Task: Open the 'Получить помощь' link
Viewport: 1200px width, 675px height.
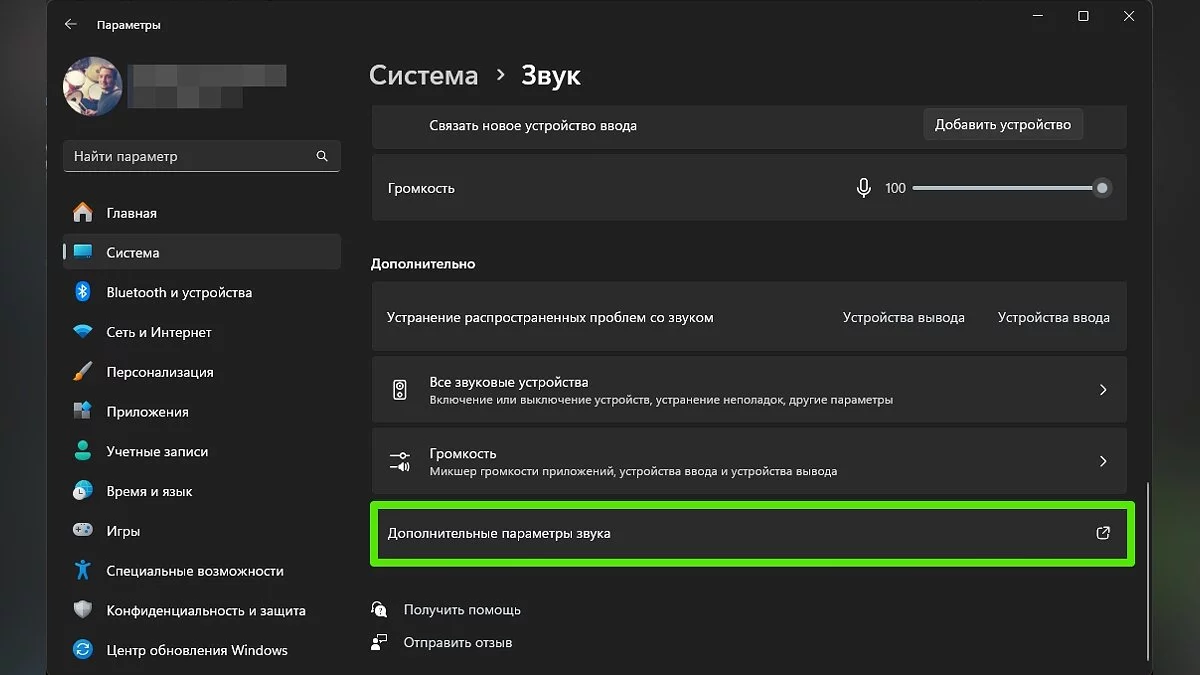Action: pyautogui.click(x=462, y=609)
